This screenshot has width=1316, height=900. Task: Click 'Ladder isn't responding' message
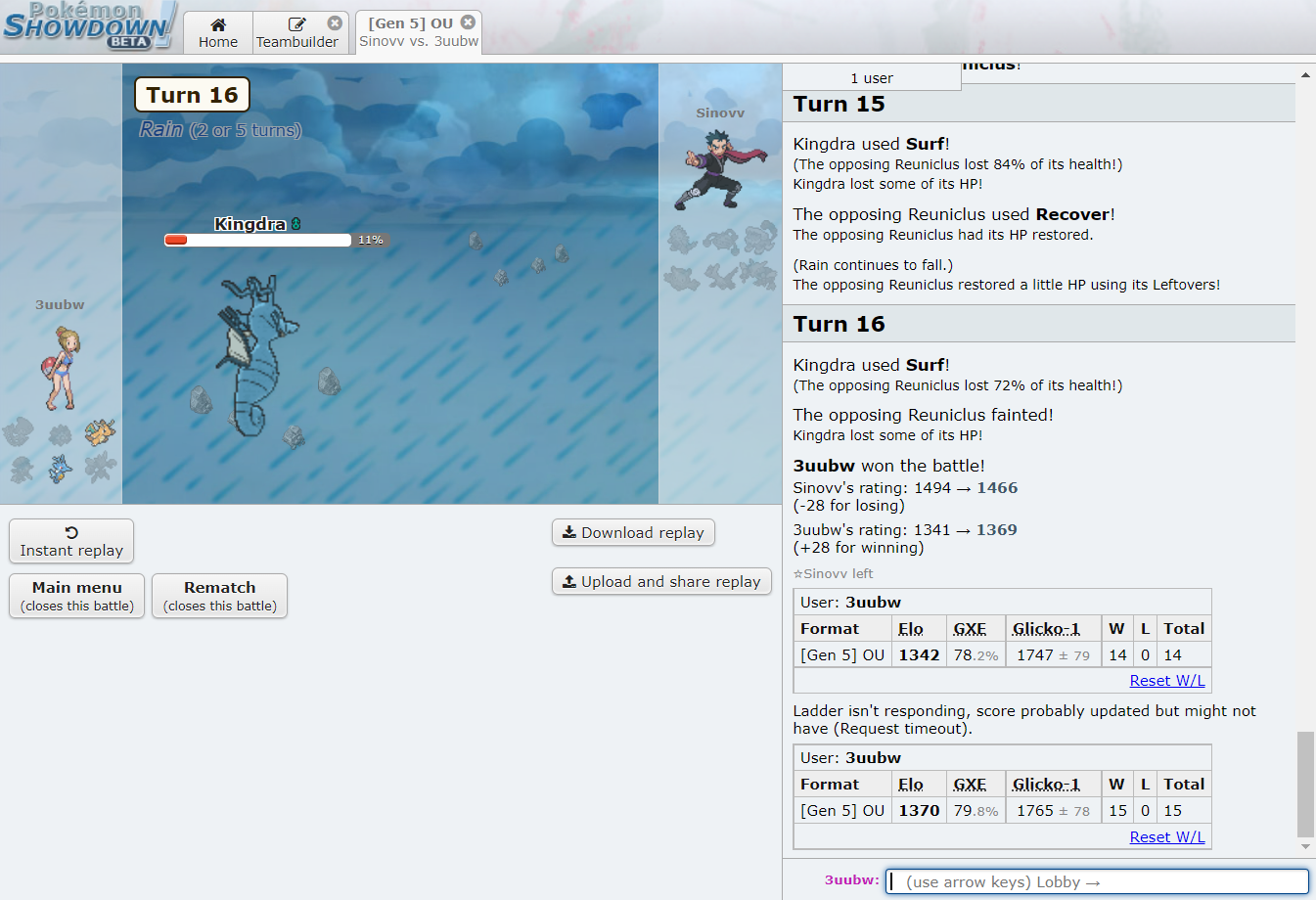tap(1024, 720)
